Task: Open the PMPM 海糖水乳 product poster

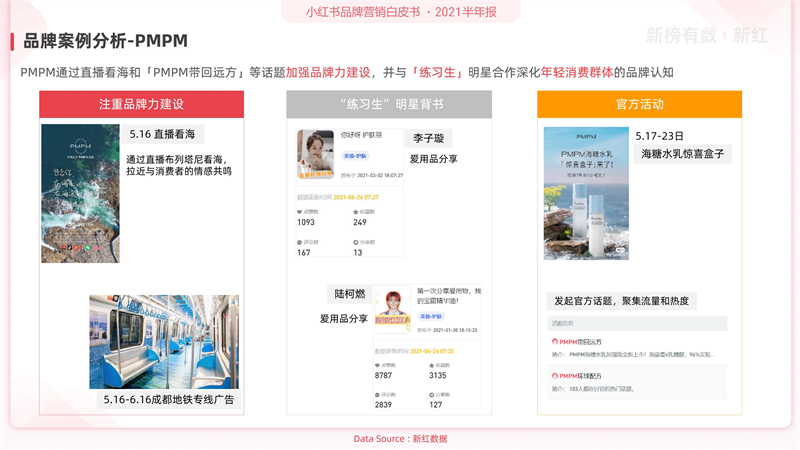Action: click(x=586, y=193)
